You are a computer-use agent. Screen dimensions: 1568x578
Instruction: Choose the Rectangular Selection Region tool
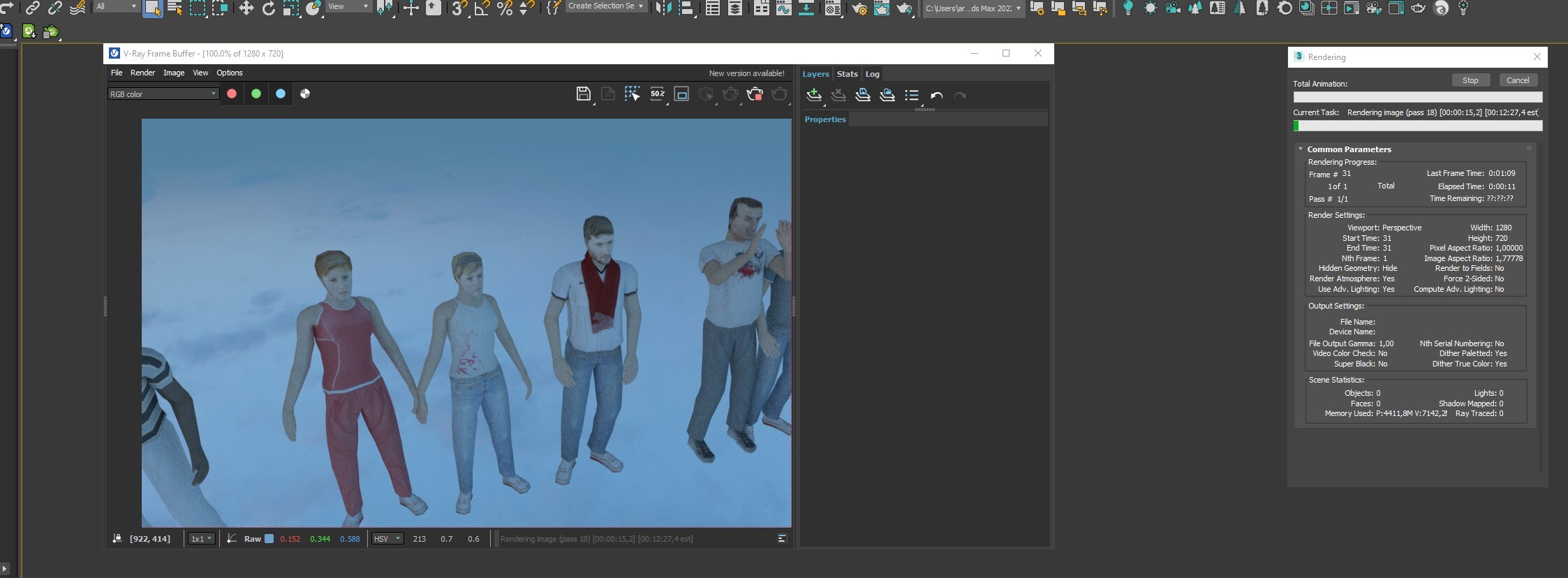tap(198, 8)
